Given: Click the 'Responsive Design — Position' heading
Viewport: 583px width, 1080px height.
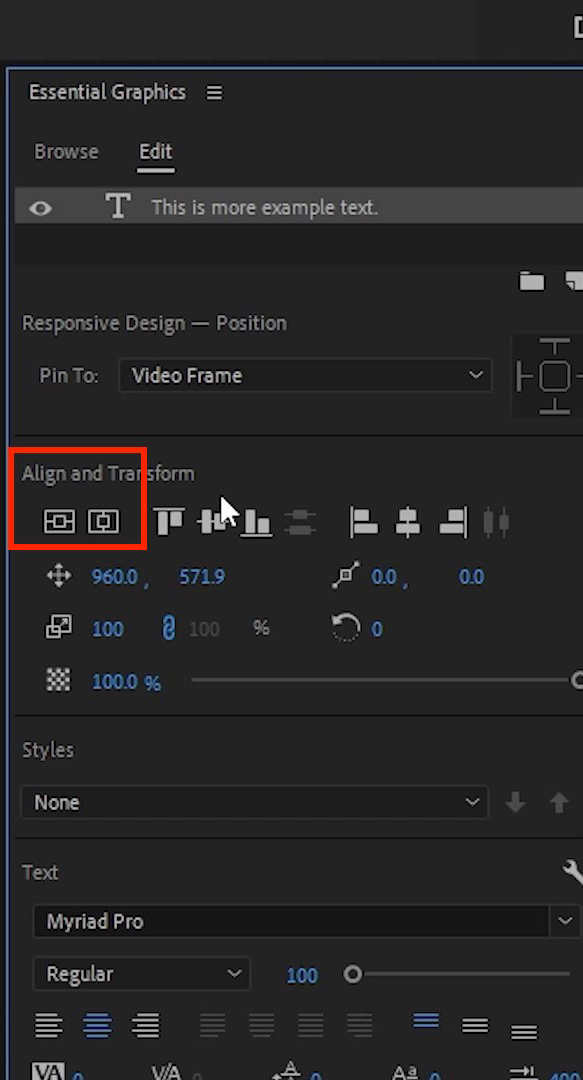Looking at the screenshot, I should tap(154, 323).
